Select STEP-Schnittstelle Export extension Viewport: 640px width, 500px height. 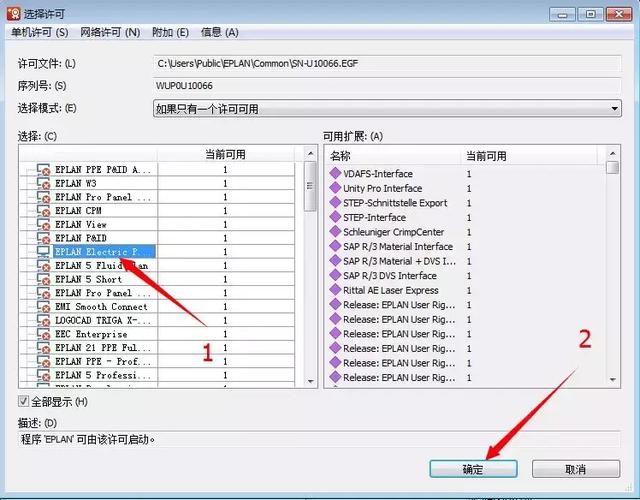(395, 203)
